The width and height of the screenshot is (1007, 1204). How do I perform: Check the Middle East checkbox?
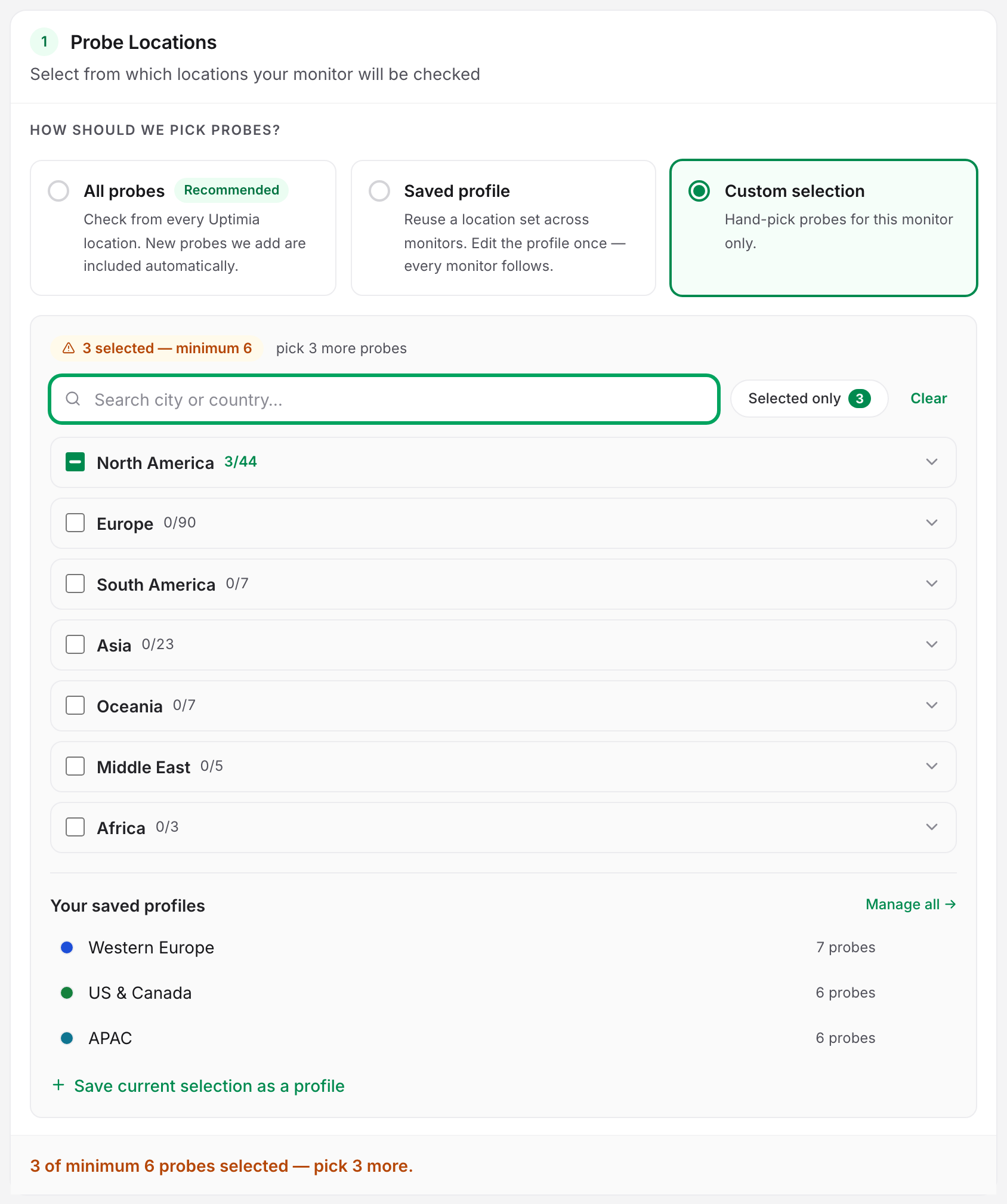(x=75, y=766)
